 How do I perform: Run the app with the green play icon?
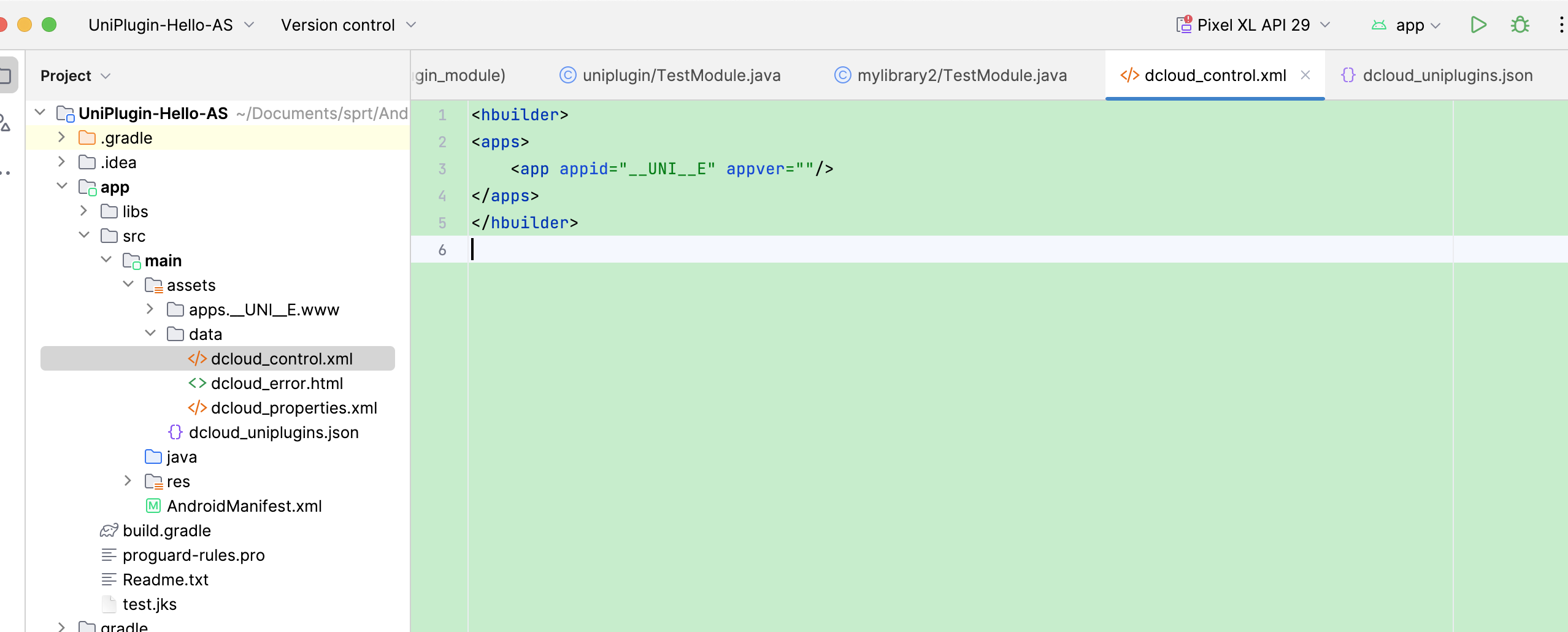pyautogui.click(x=1478, y=25)
